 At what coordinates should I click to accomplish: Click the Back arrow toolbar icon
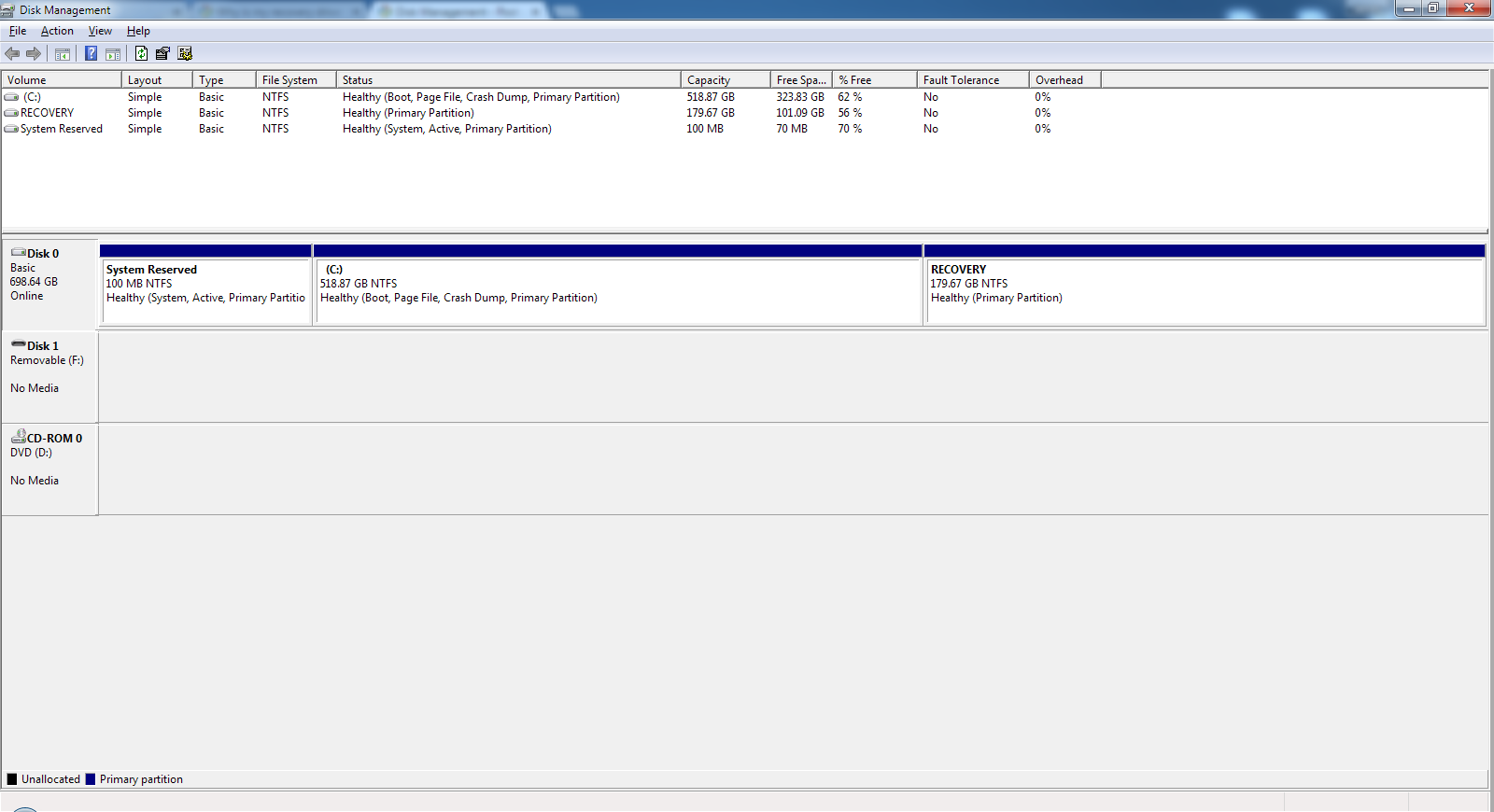tap(12, 54)
